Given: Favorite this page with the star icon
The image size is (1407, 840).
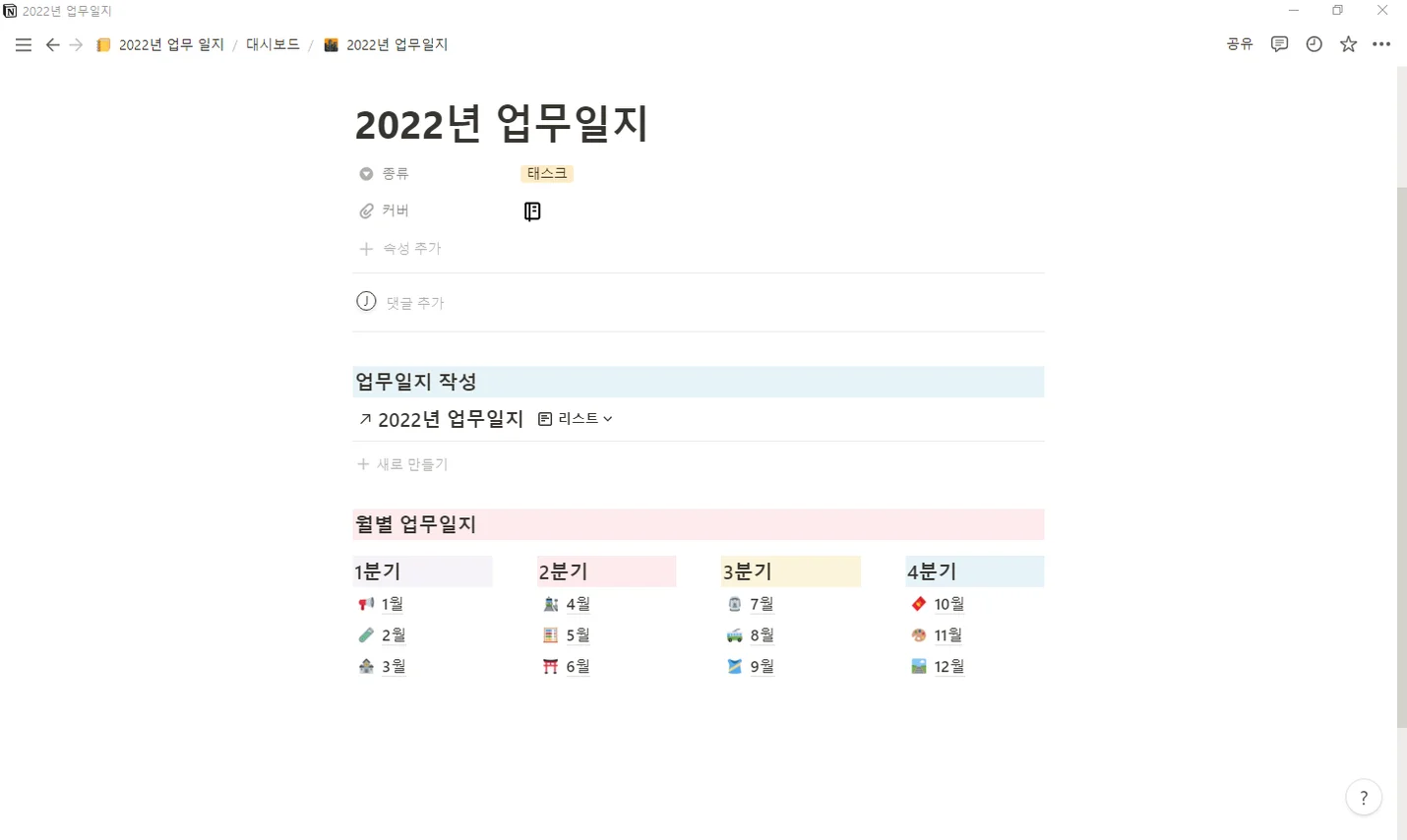Looking at the screenshot, I should point(1348,44).
